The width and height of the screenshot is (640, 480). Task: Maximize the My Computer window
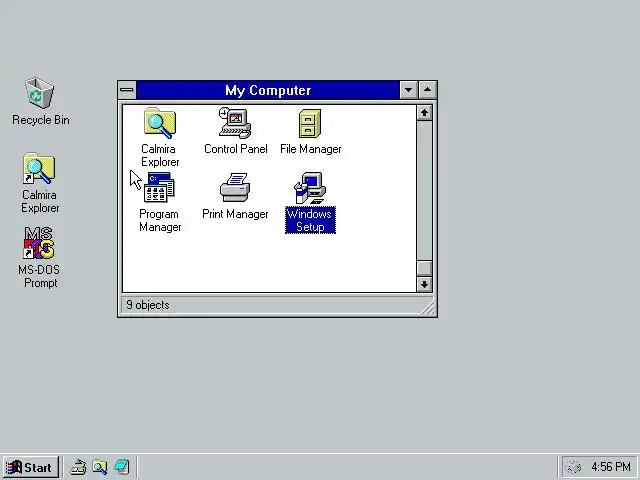coord(427,90)
